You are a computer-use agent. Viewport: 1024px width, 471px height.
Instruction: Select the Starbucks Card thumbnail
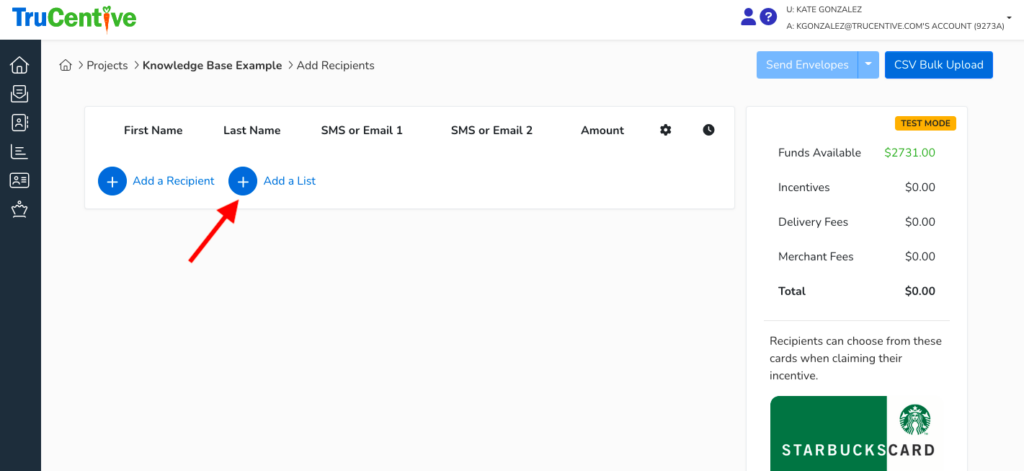pos(858,433)
